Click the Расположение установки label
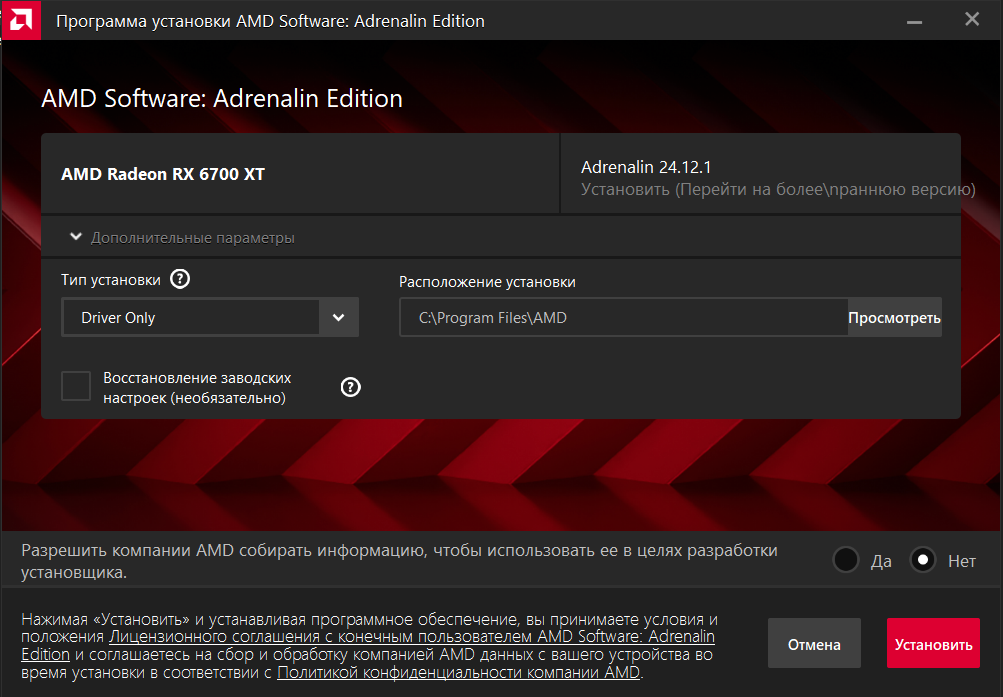This screenshot has height=697, width=1003. point(487,281)
